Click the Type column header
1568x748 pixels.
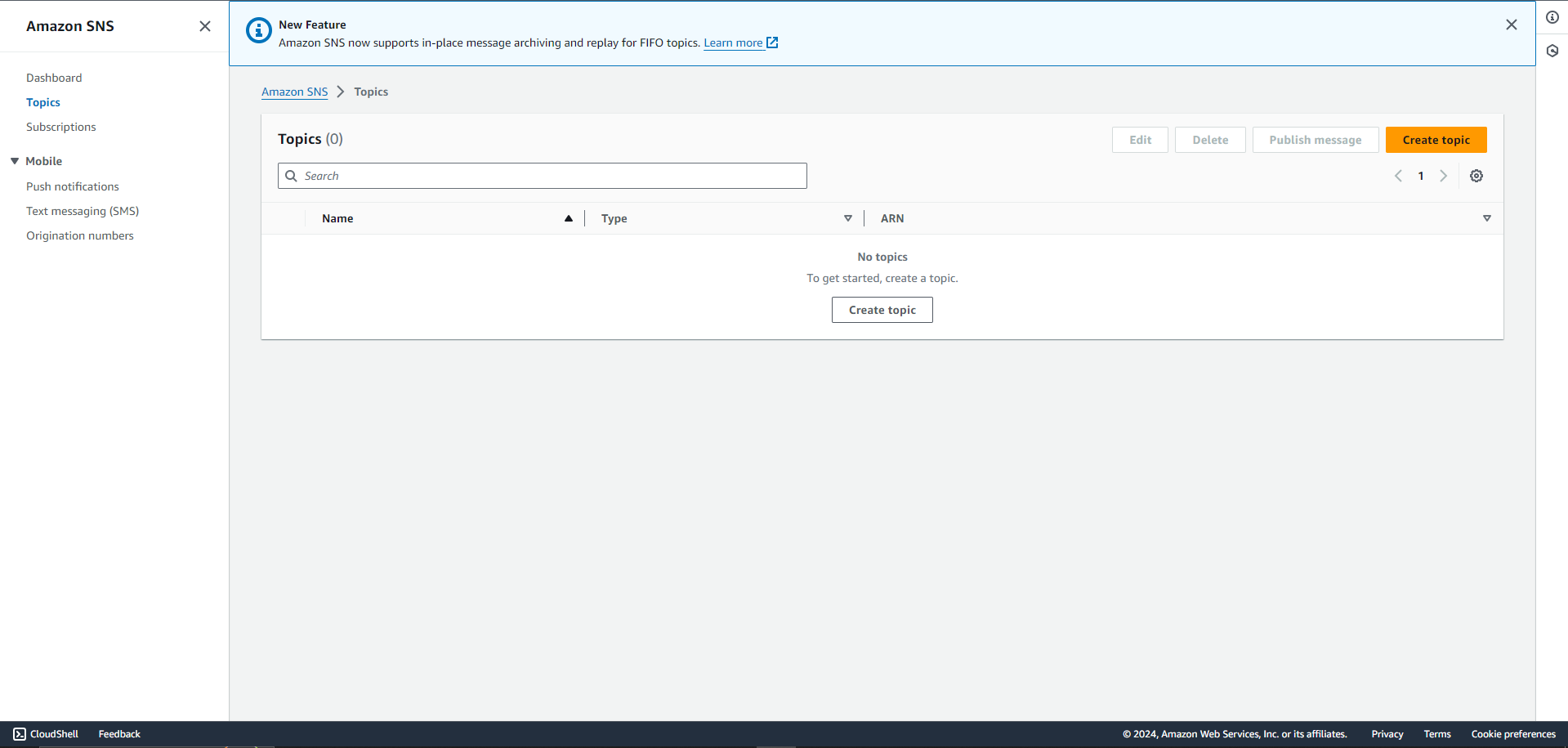point(614,218)
